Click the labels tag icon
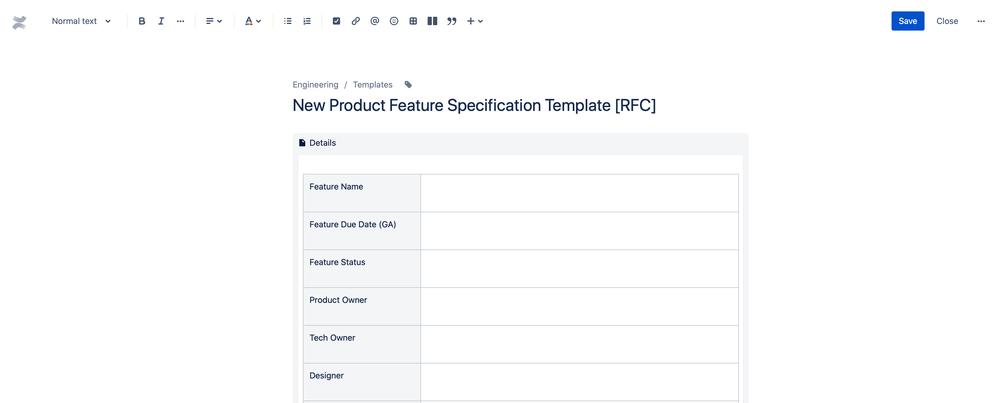Viewport: 998px width, 403px height. pyautogui.click(x=409, y=85)
